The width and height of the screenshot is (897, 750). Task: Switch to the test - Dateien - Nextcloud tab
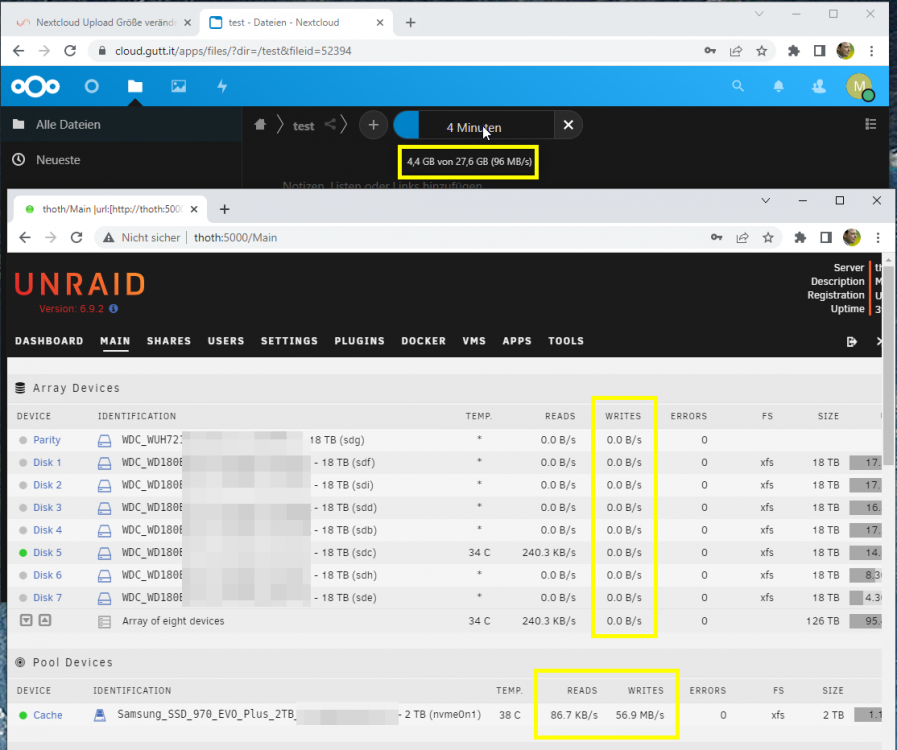click(295, 22)
